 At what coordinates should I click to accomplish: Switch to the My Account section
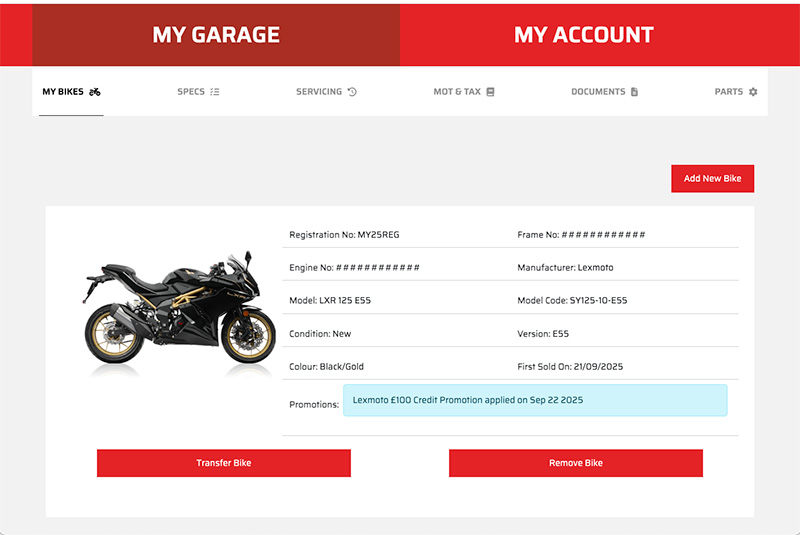coord(583,35)
